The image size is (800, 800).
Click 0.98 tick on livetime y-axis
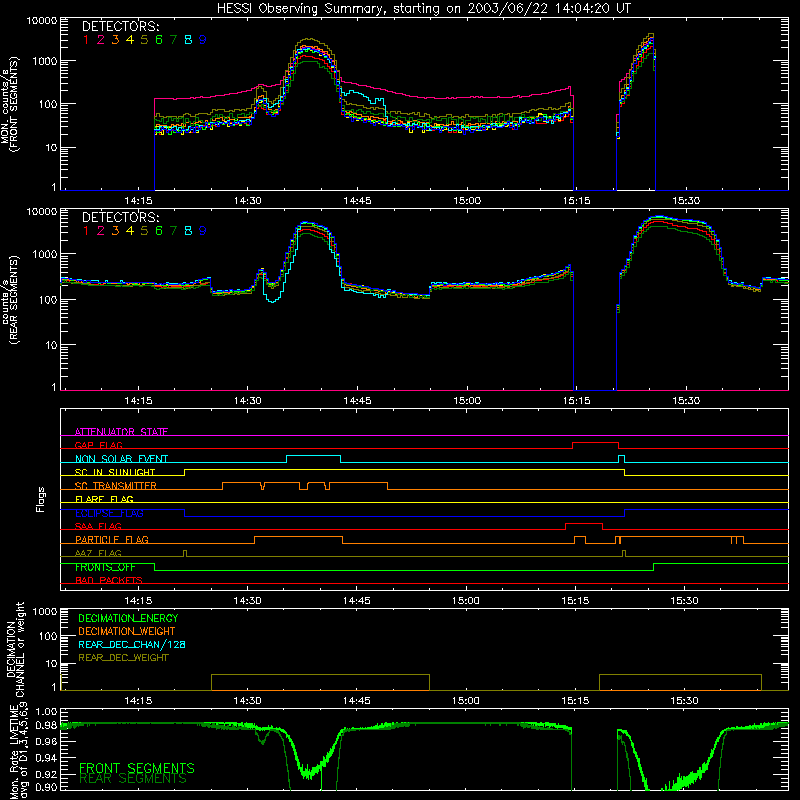click(46, 726)
